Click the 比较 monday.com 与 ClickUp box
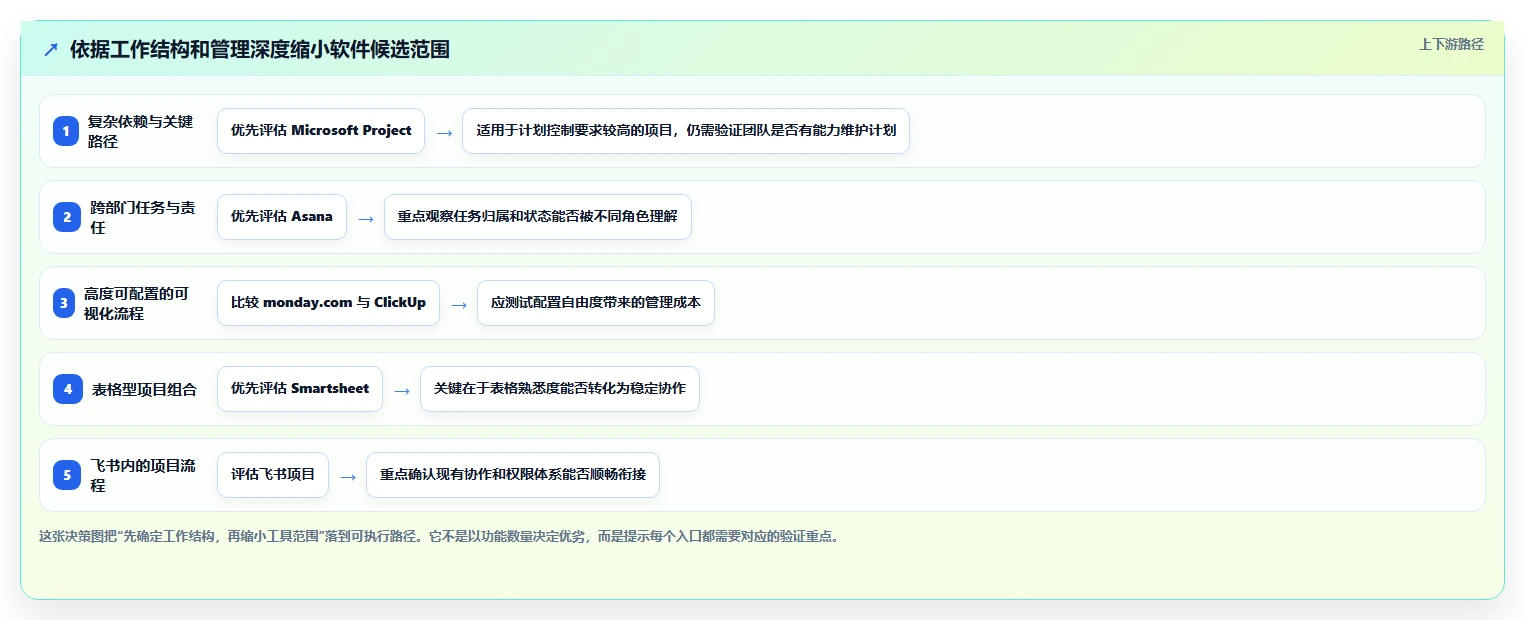Image resolution: width=1525 pixels, height=620 pixels. point(328,303)
